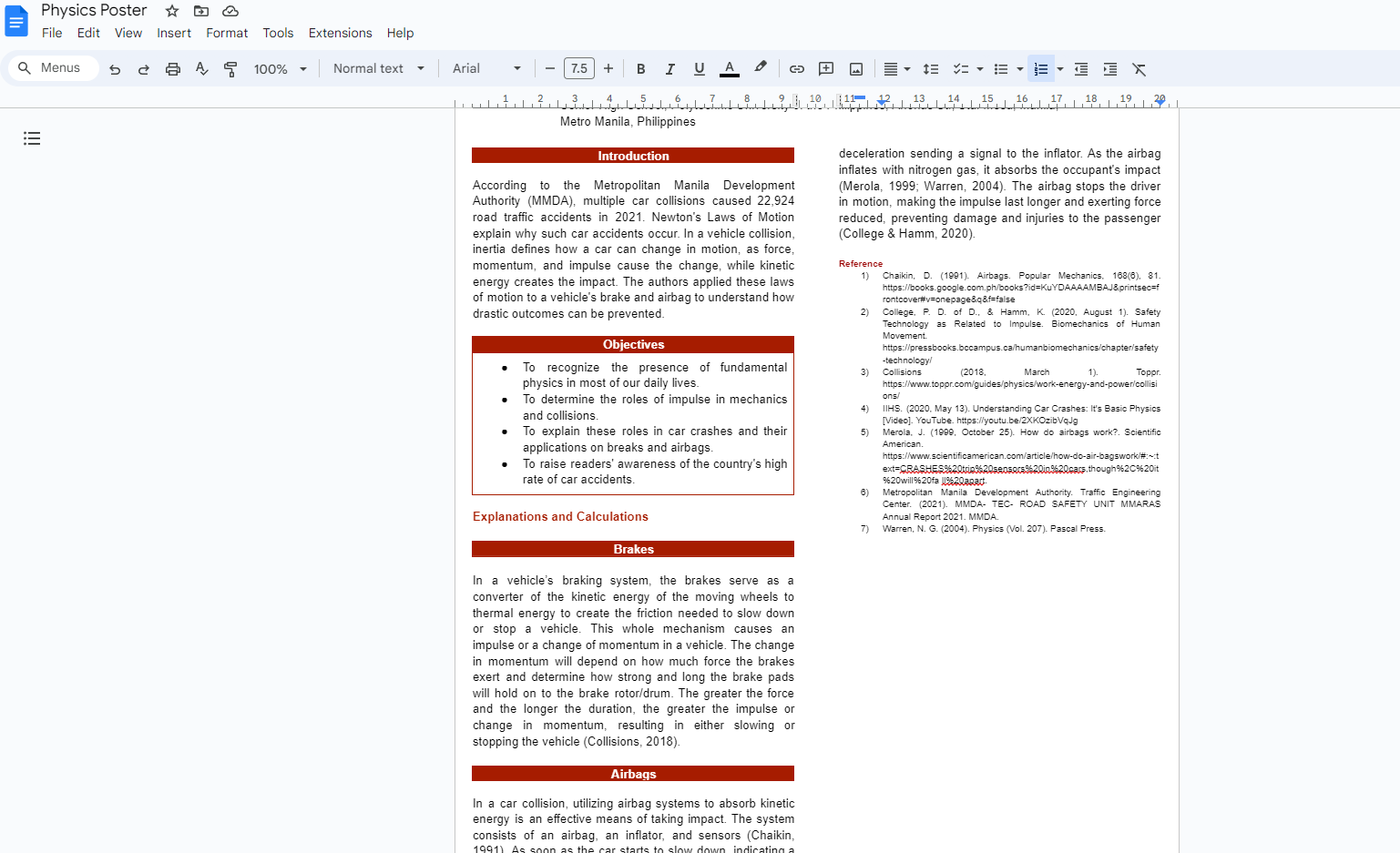Star the Physics Poster document

click(x=172, y=11)
